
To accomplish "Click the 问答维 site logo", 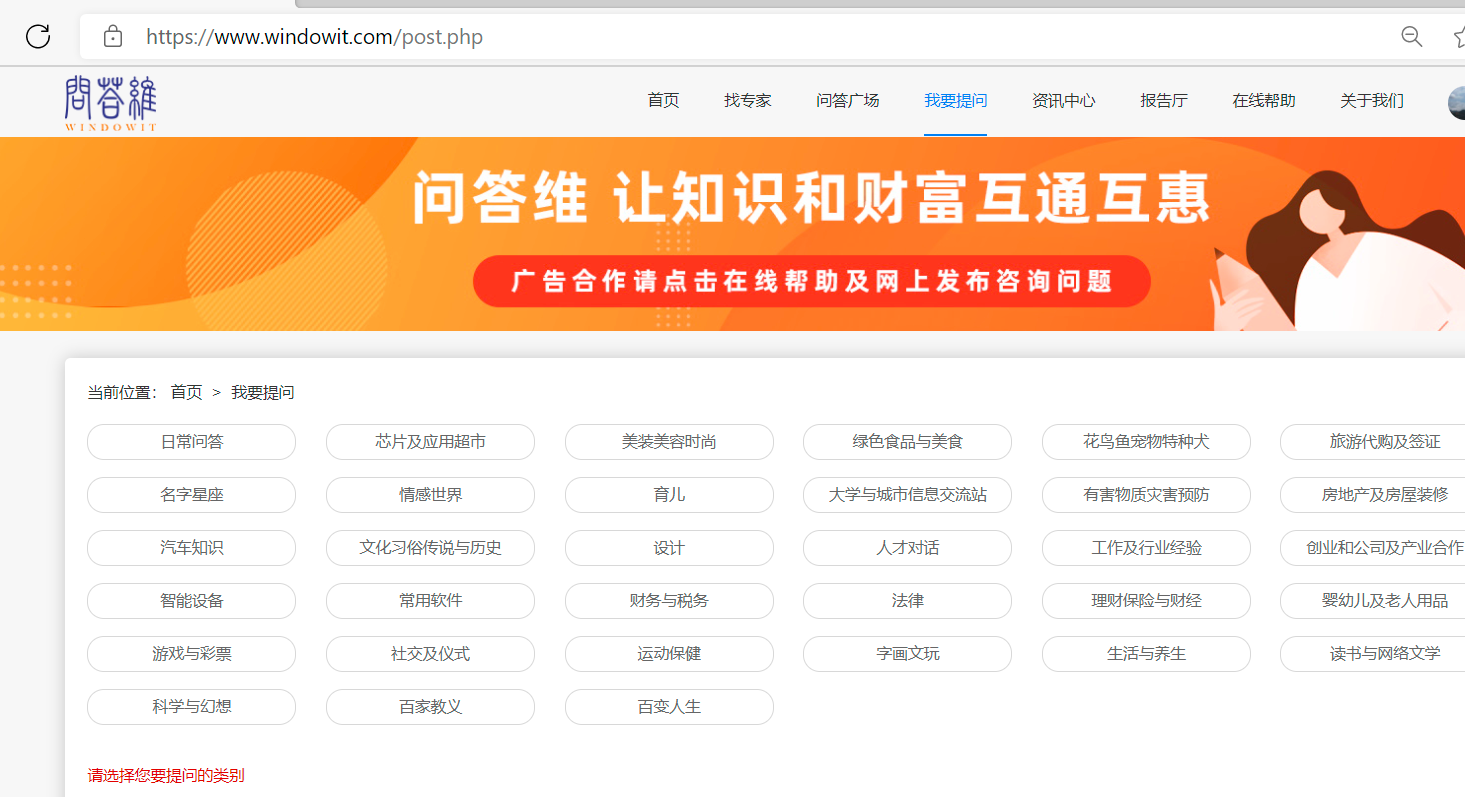I will 110,101.
